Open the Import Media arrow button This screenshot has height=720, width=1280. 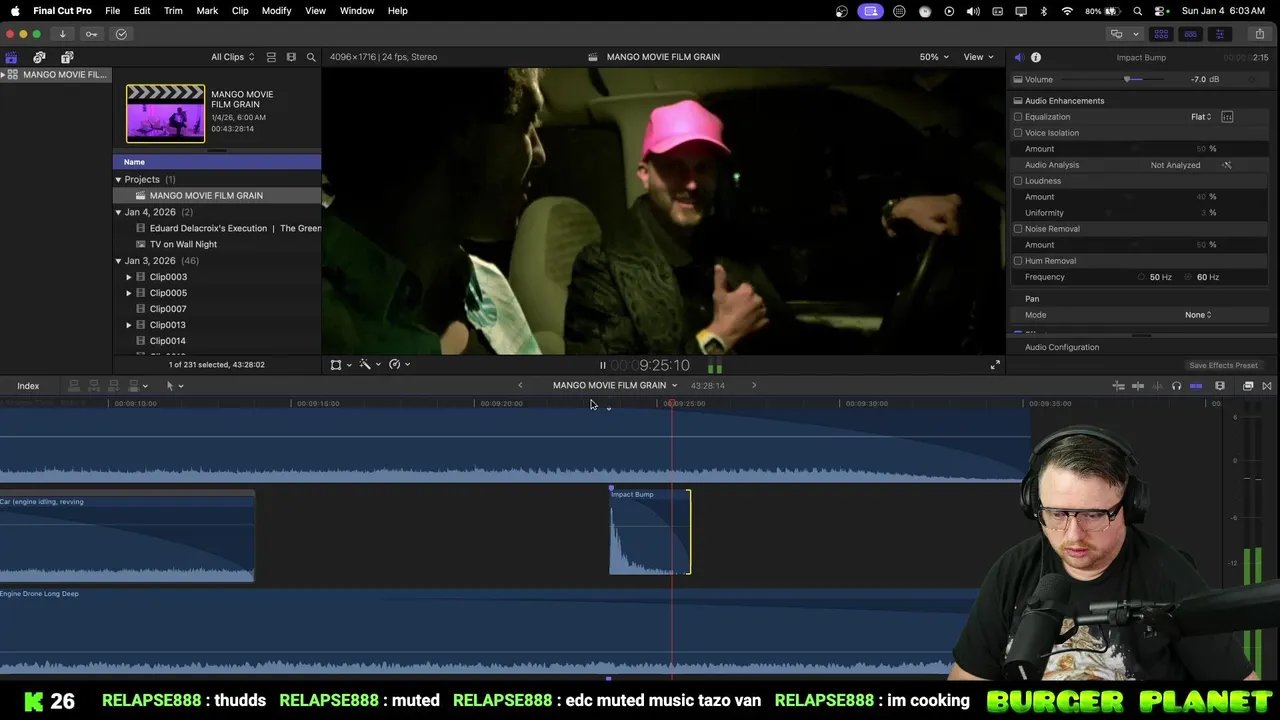pyautogui.click(x=62, y=34)
